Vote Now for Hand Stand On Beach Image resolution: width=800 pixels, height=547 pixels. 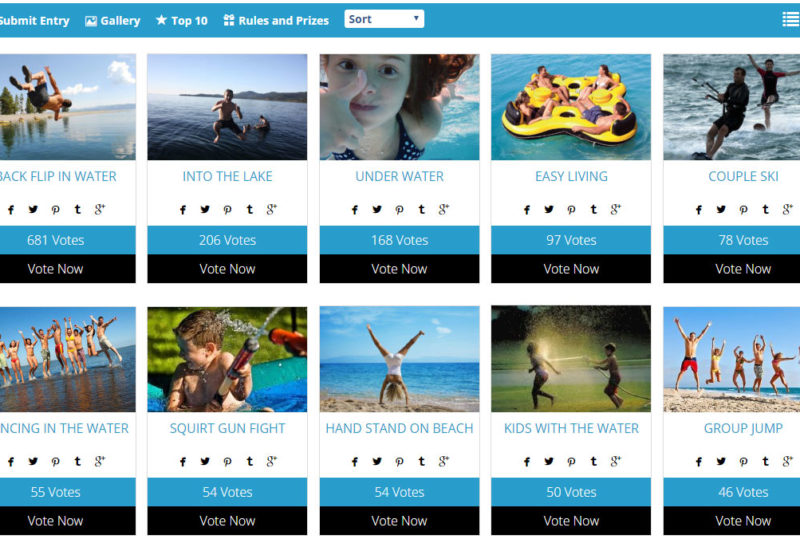point(399,521)
